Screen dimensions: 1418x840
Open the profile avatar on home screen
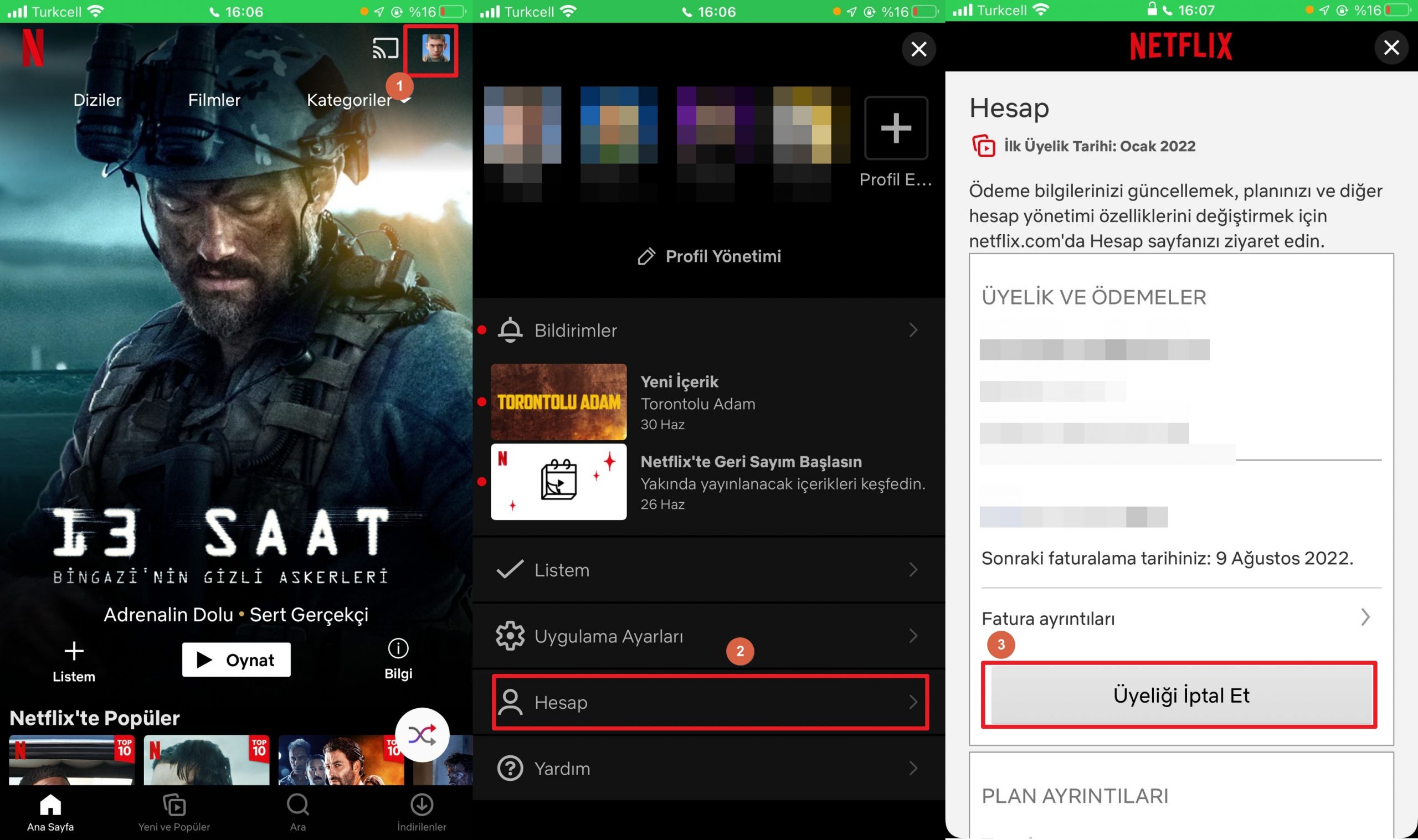click(x=435, y=48)
